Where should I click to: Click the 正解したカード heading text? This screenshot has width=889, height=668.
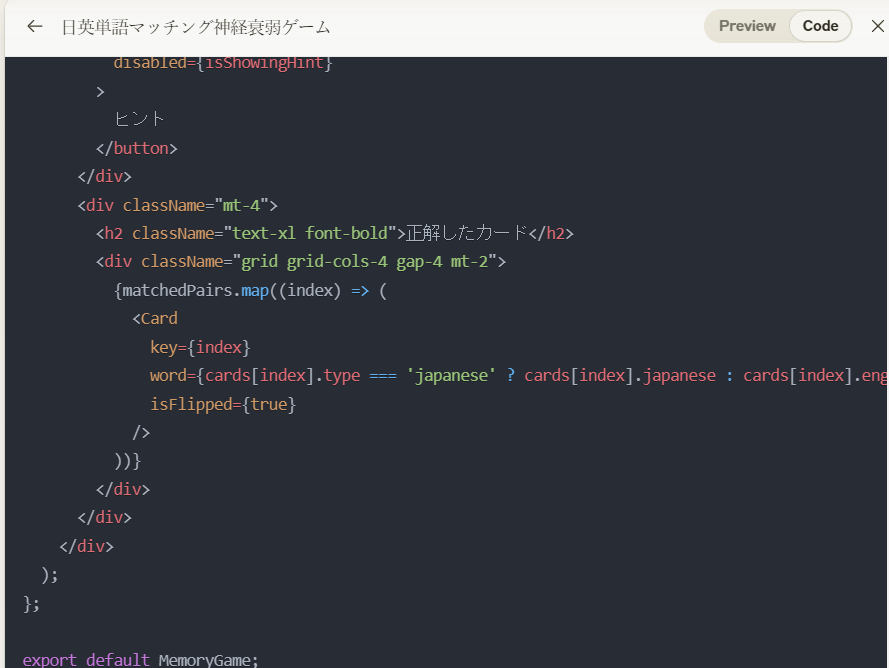(x=466, y=233)
